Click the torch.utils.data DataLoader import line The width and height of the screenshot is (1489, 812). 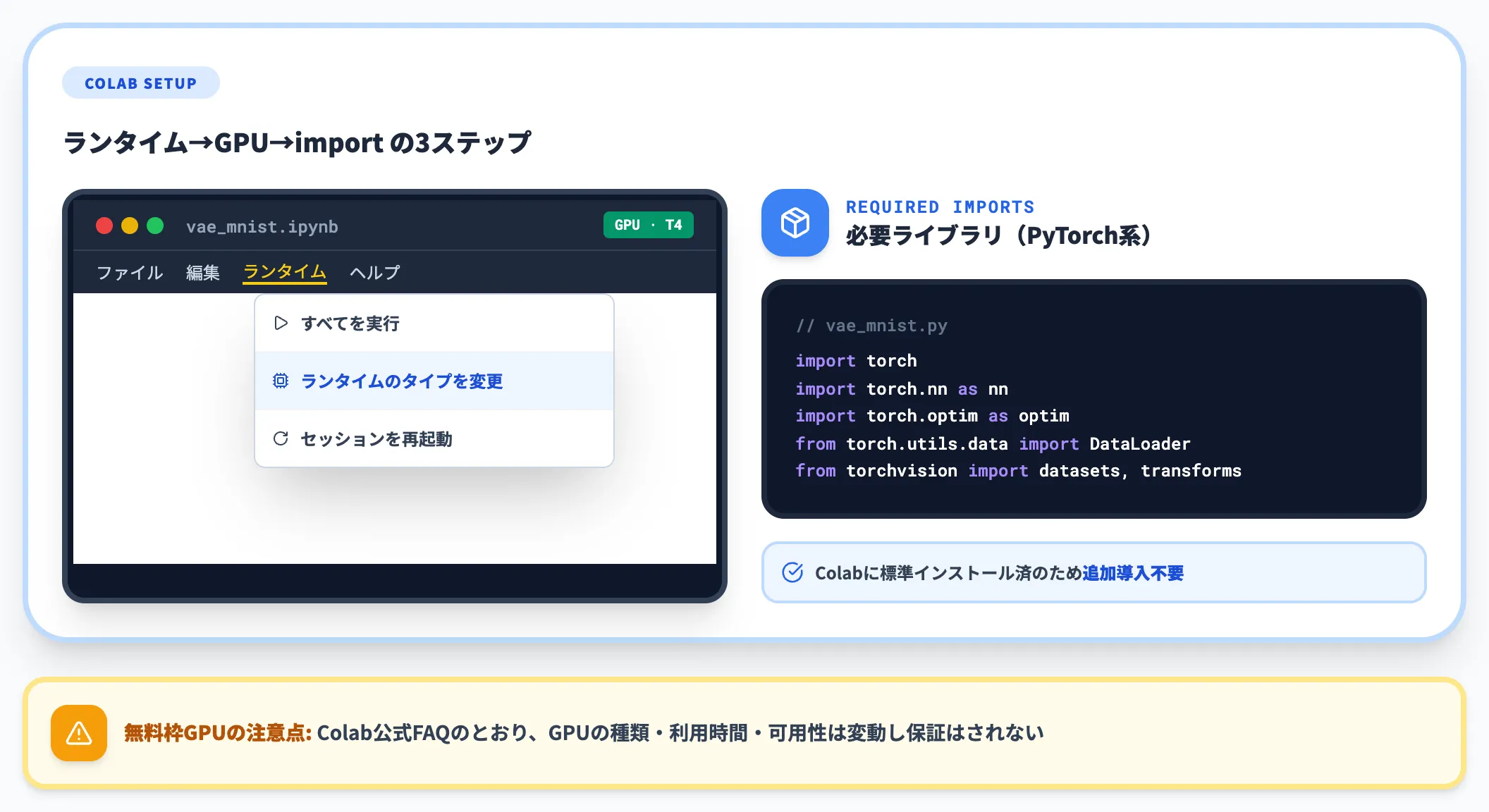coord(993,444)
